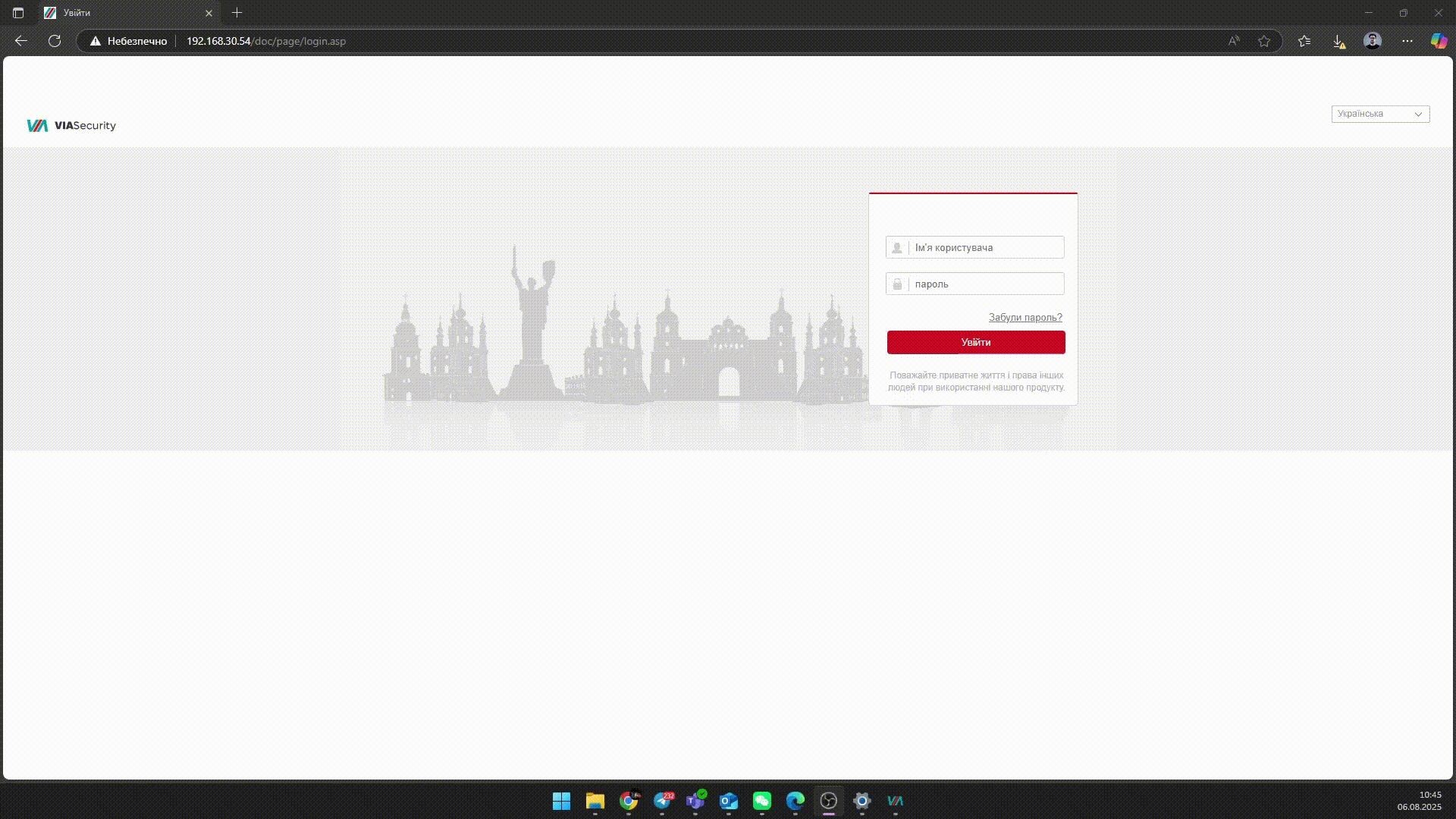Open the browser Downloads icon
The image size is (1456, 819).
click(1338, 41)
